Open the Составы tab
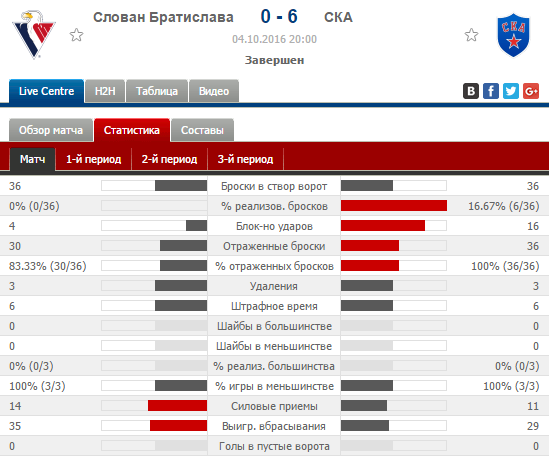 click(202, 130)
